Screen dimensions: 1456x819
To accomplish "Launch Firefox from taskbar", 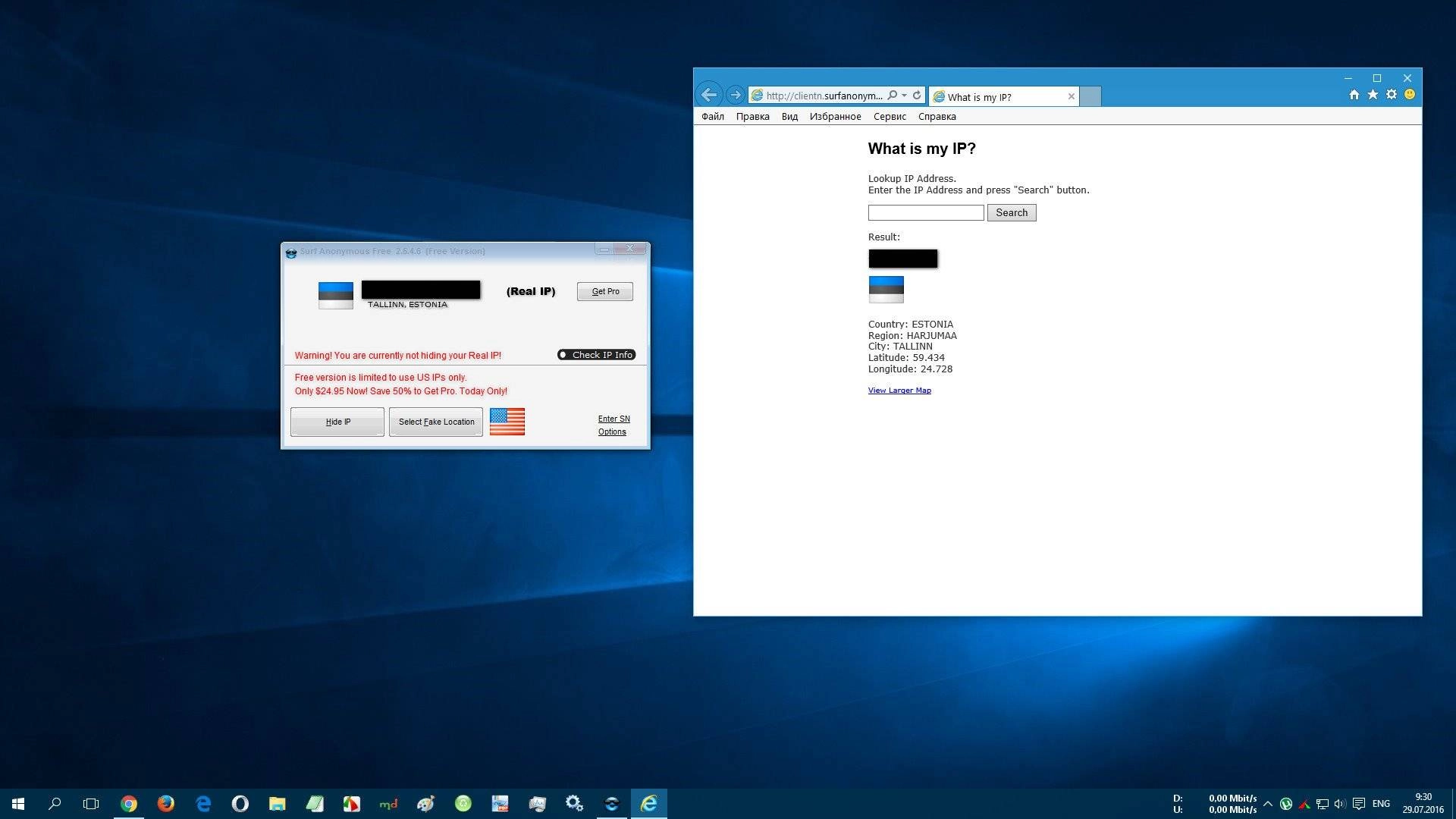I will tap(165, 803).
